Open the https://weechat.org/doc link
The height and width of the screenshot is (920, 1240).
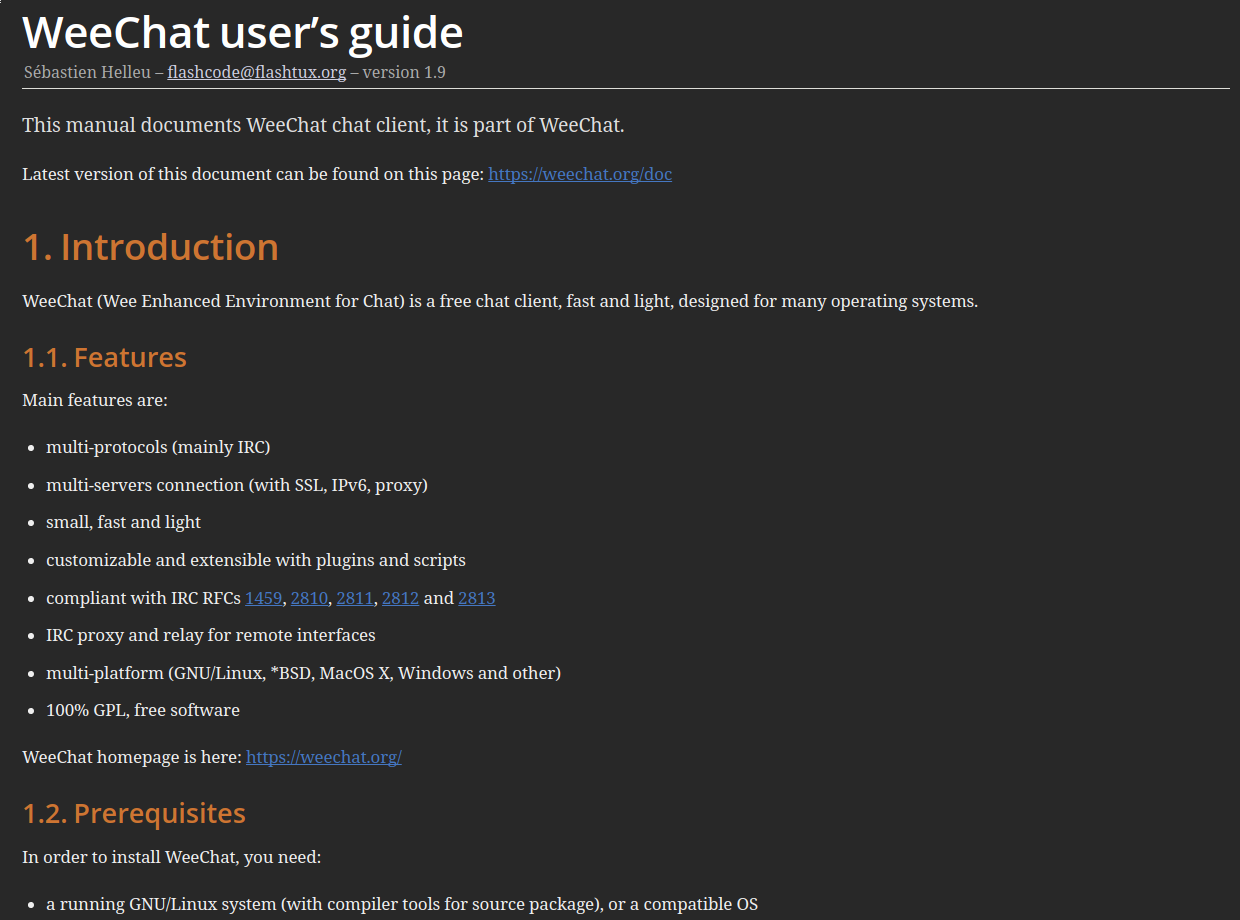tap(580, 174)
